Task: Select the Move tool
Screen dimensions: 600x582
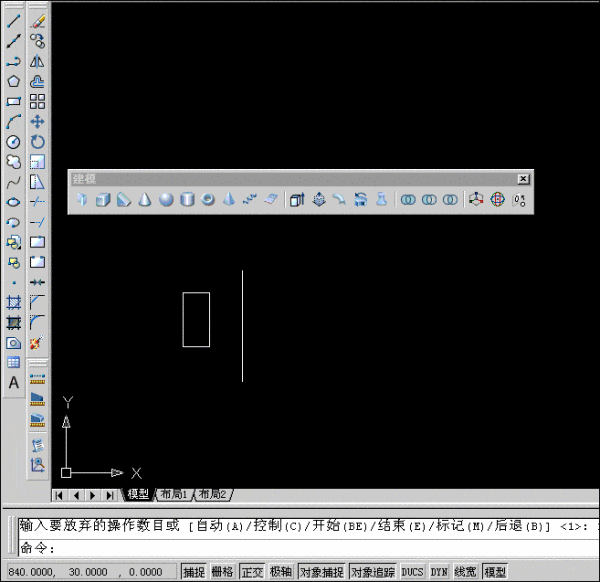Action: (x=37, y=122)
